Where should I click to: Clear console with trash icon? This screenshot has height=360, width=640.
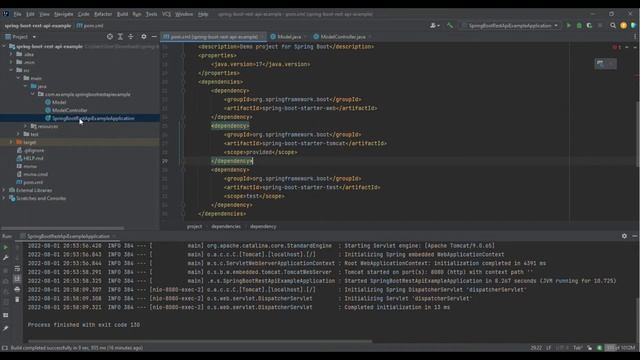(17, 299)
